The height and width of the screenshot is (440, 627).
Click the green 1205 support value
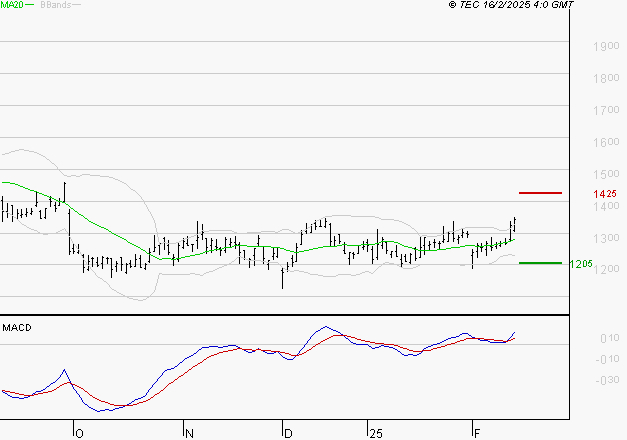581,264
